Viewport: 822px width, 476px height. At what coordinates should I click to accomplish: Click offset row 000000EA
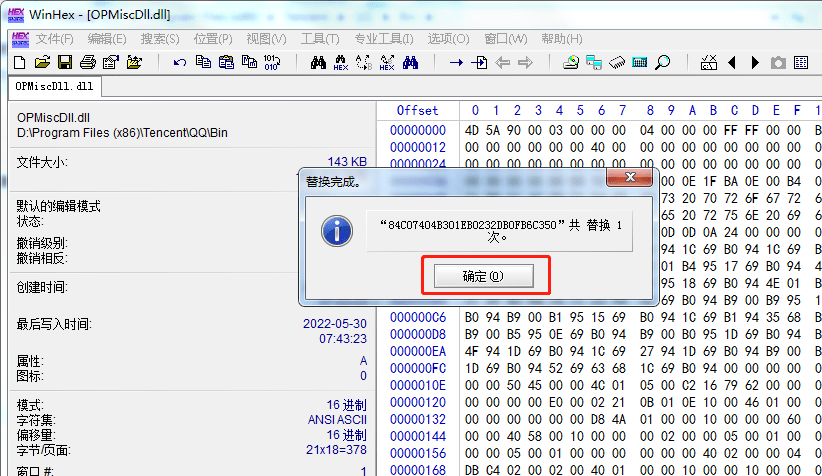(x=418, y=351)
